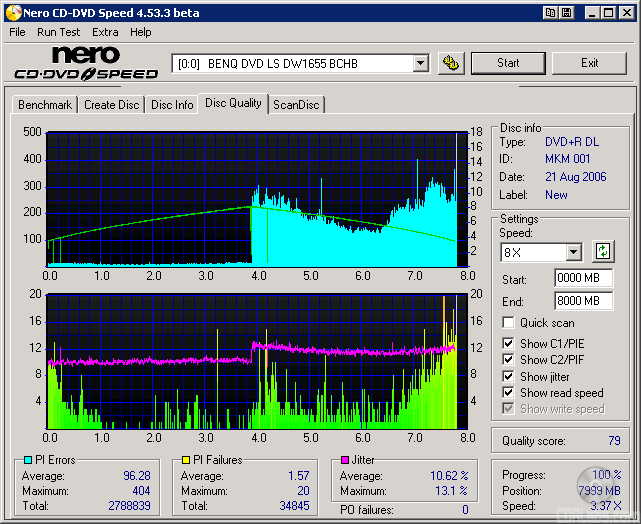The height and width of the screenshot is (524, 641).
Task: Switch to the ScanDisc tab
Action: 296,104
